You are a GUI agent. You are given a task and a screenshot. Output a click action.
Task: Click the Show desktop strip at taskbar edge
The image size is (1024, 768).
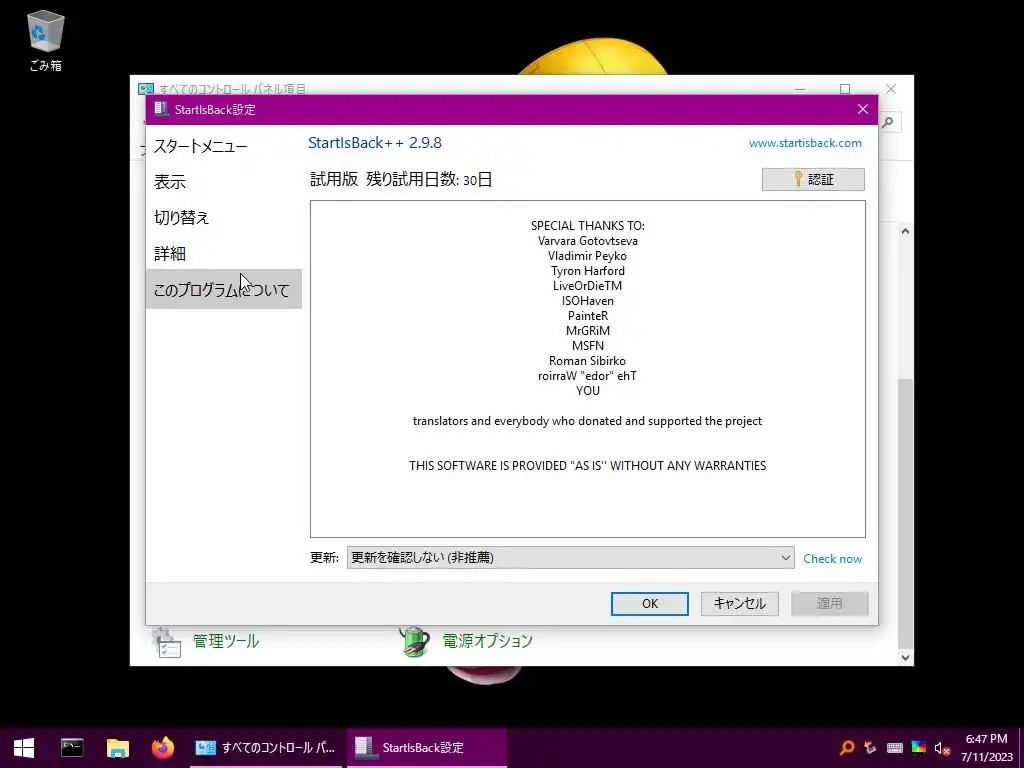point(1021,748)
